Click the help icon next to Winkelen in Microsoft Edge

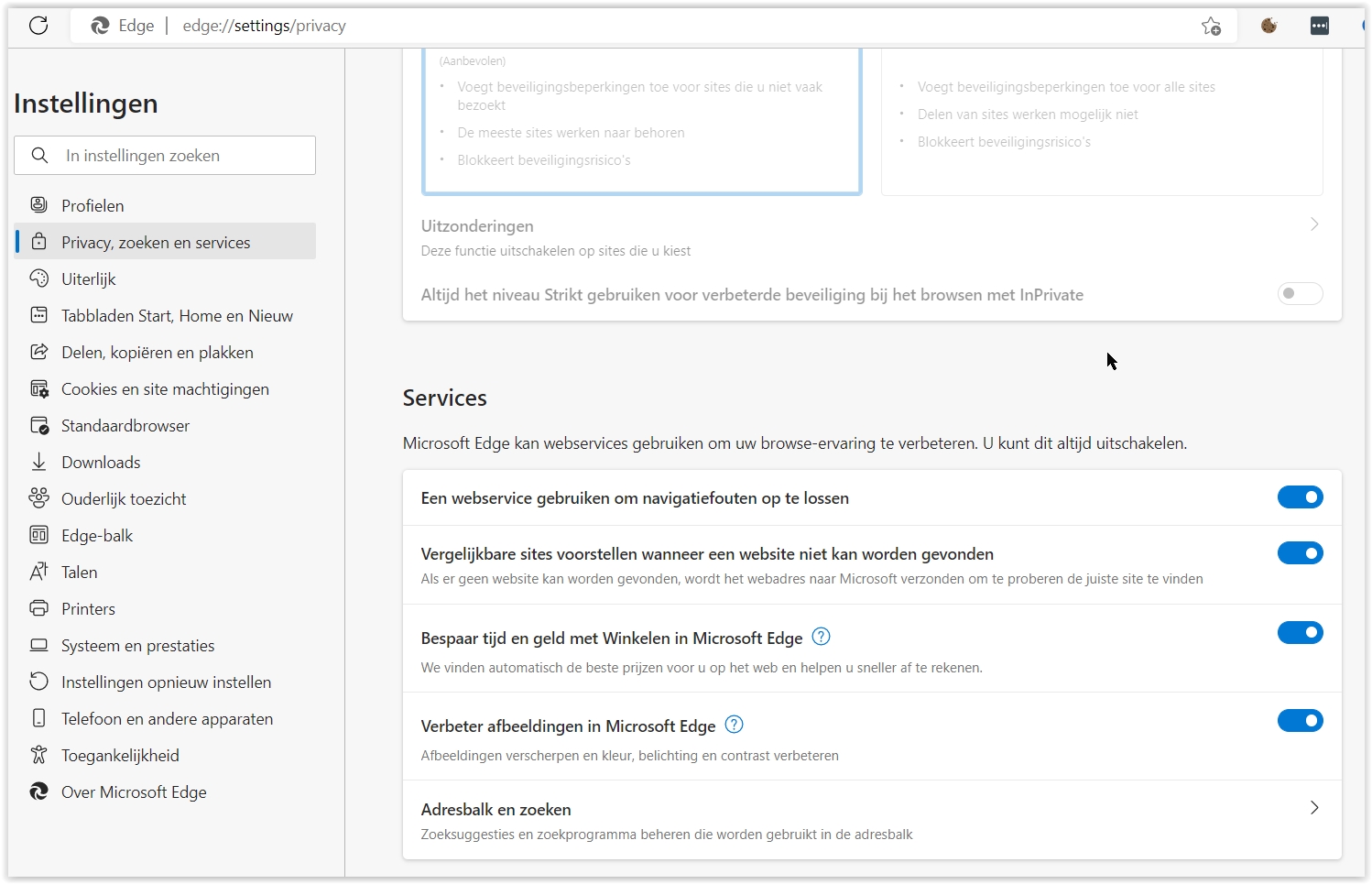click(x=821, y=637)
